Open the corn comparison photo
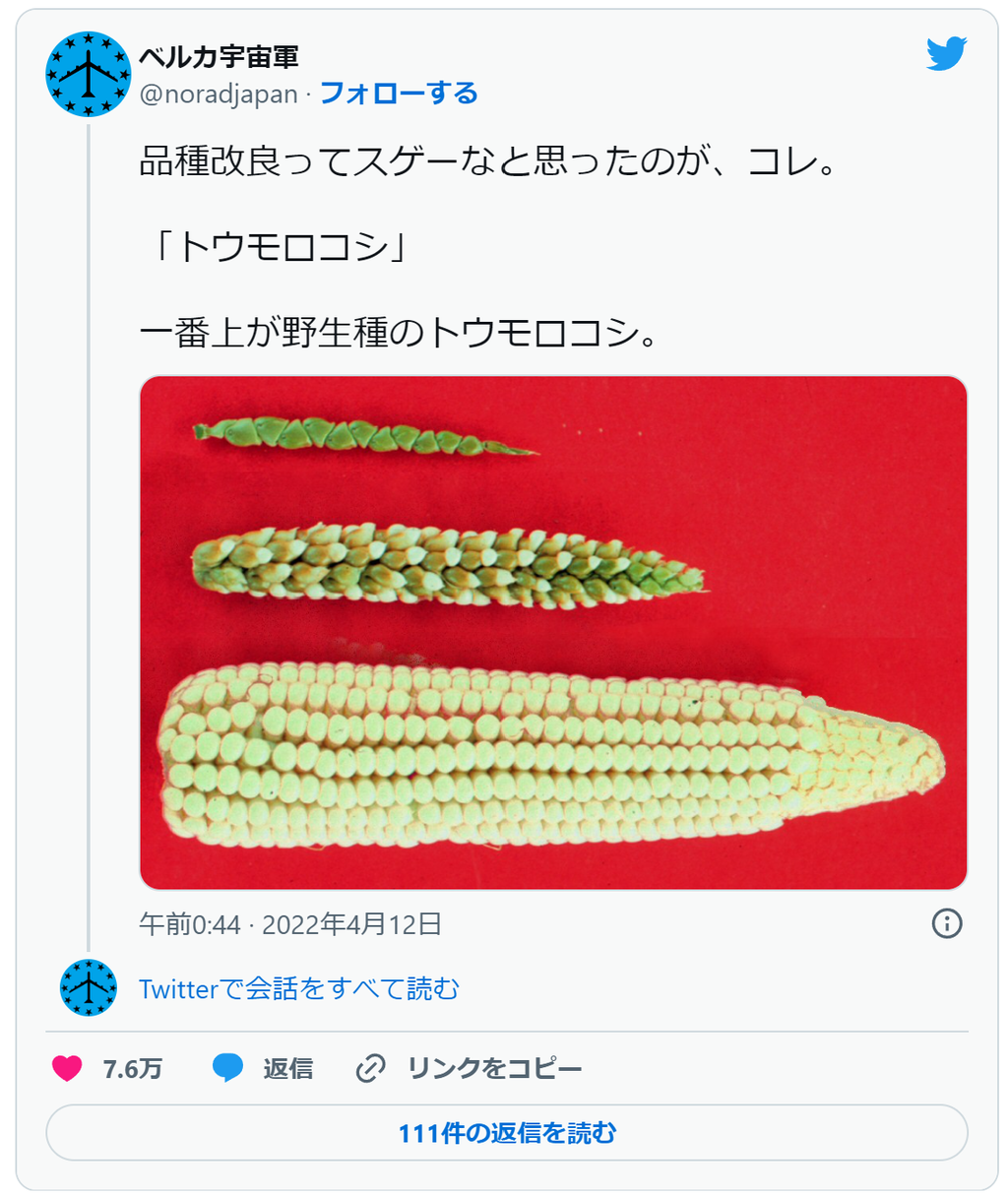Viewport: 1008px width, 1196px height. tap(553, 633)
